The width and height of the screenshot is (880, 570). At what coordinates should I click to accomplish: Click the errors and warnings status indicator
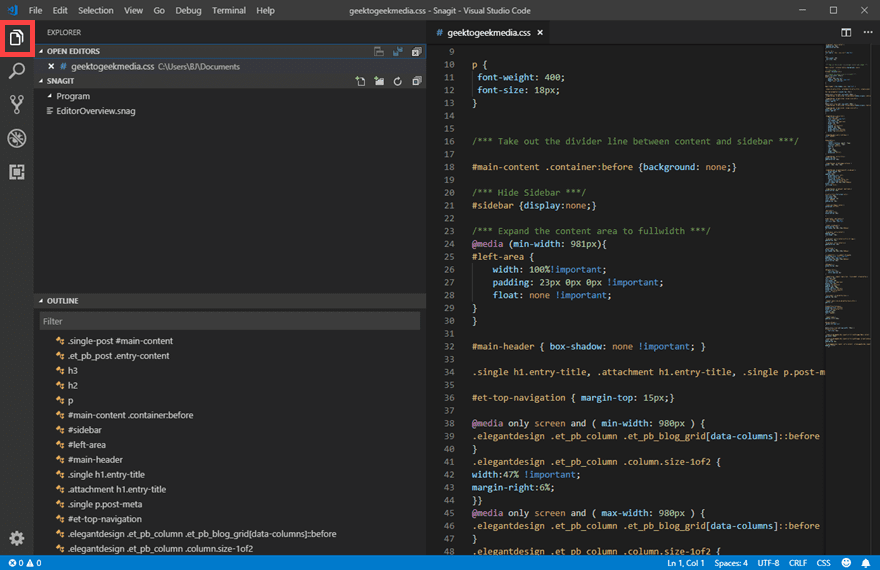pos(25,563)
